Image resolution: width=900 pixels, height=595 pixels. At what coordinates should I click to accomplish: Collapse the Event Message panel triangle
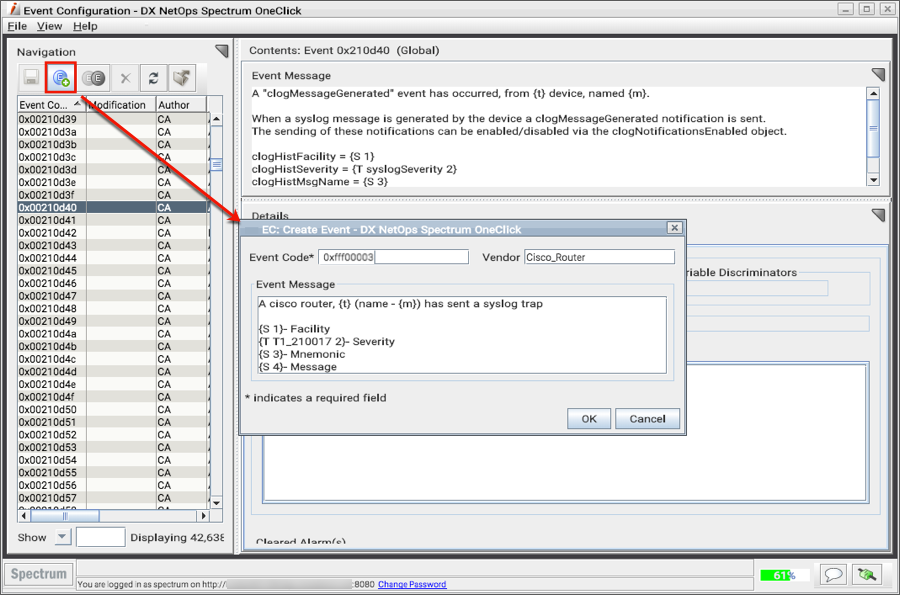click(x=878, y=74)
